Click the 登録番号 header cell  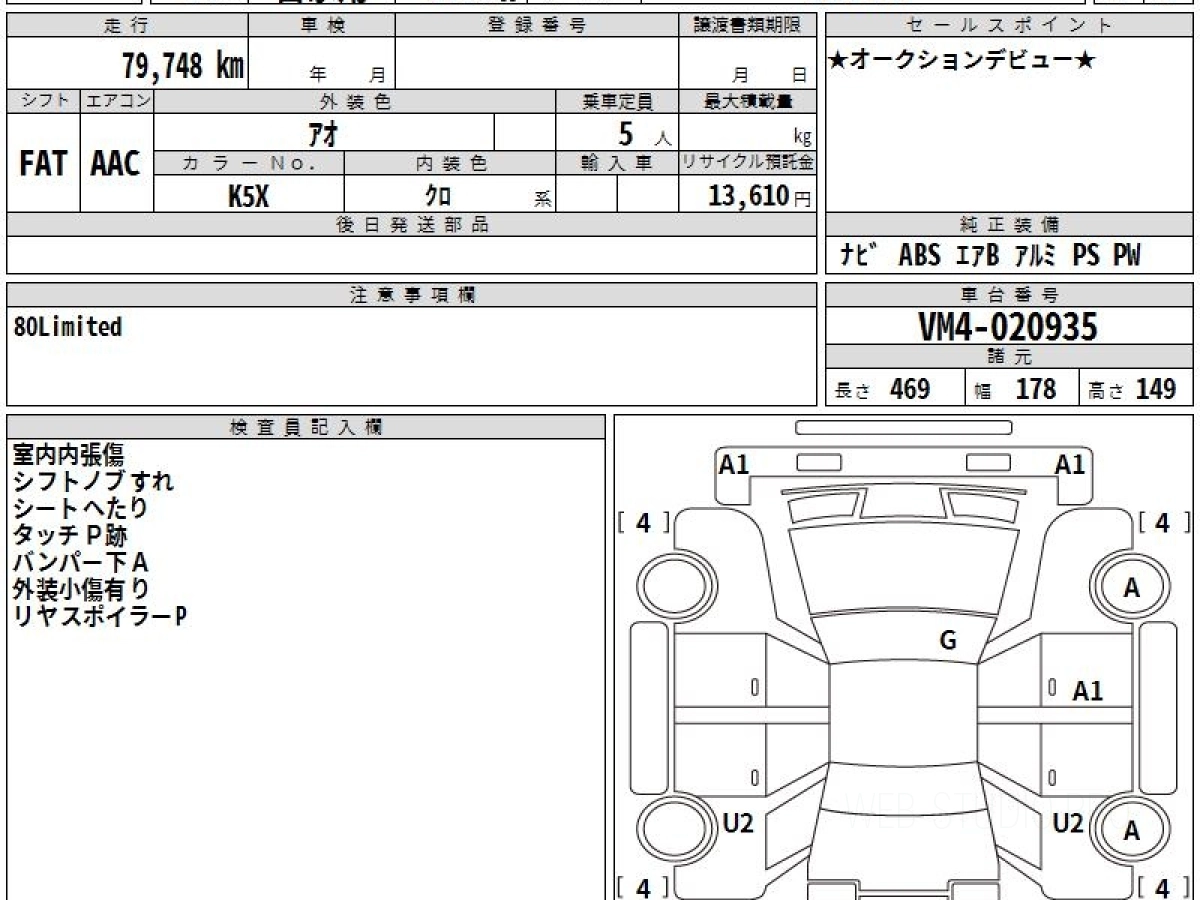point(537,26)
